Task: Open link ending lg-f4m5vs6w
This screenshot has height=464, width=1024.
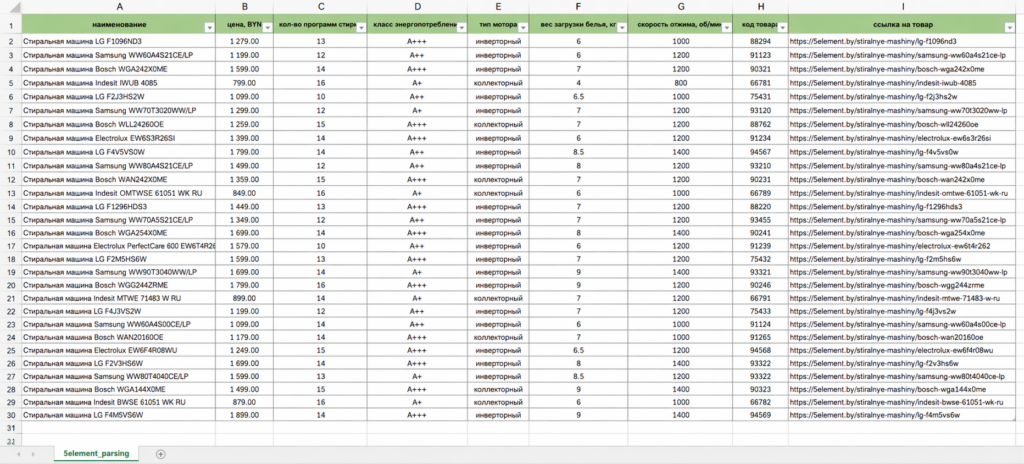Action: tap(874, 414)
